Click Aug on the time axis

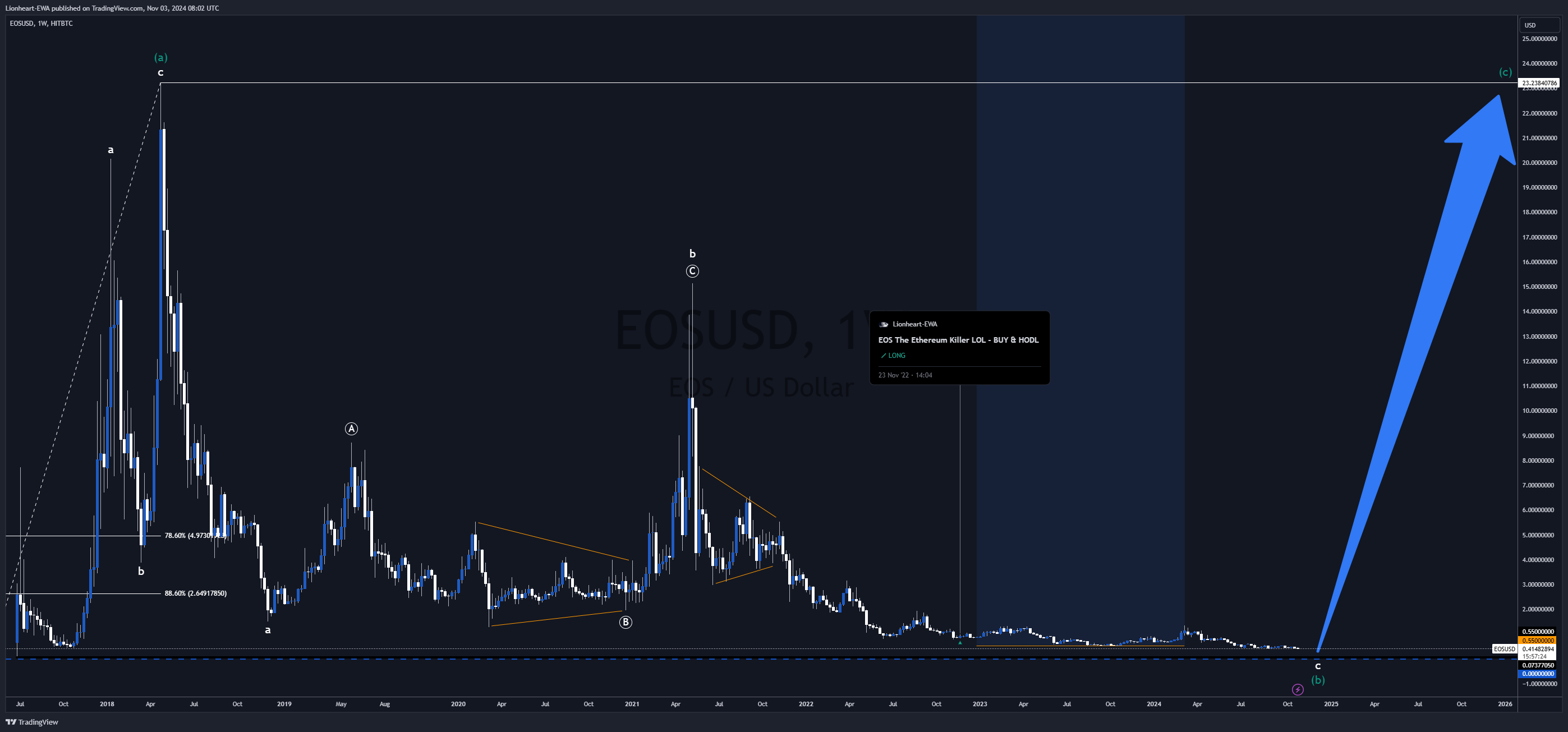tap(385, 704)
